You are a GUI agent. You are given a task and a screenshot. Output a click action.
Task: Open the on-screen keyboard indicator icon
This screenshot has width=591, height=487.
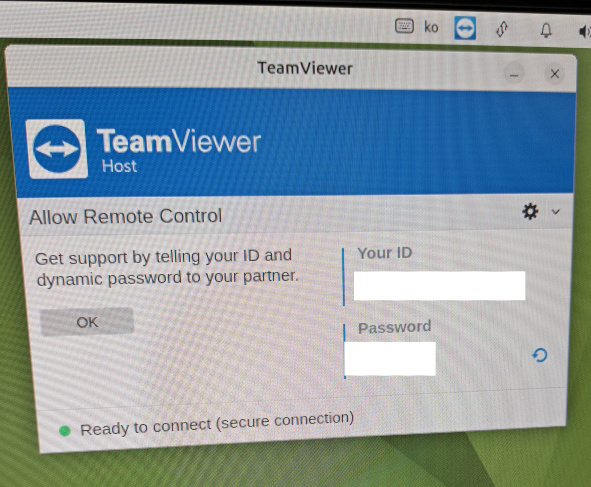pyautogui.click(x=404, y=26)
